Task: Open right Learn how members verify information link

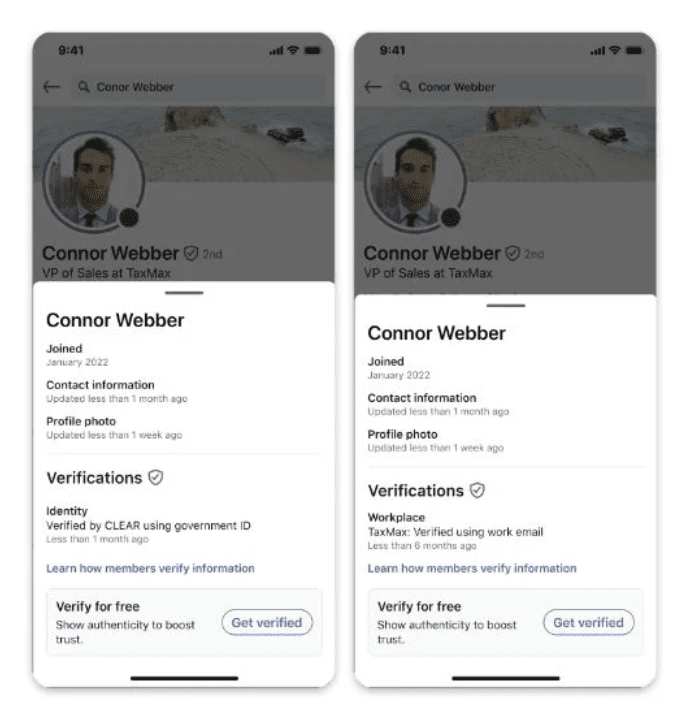Action: pos(472,568)
